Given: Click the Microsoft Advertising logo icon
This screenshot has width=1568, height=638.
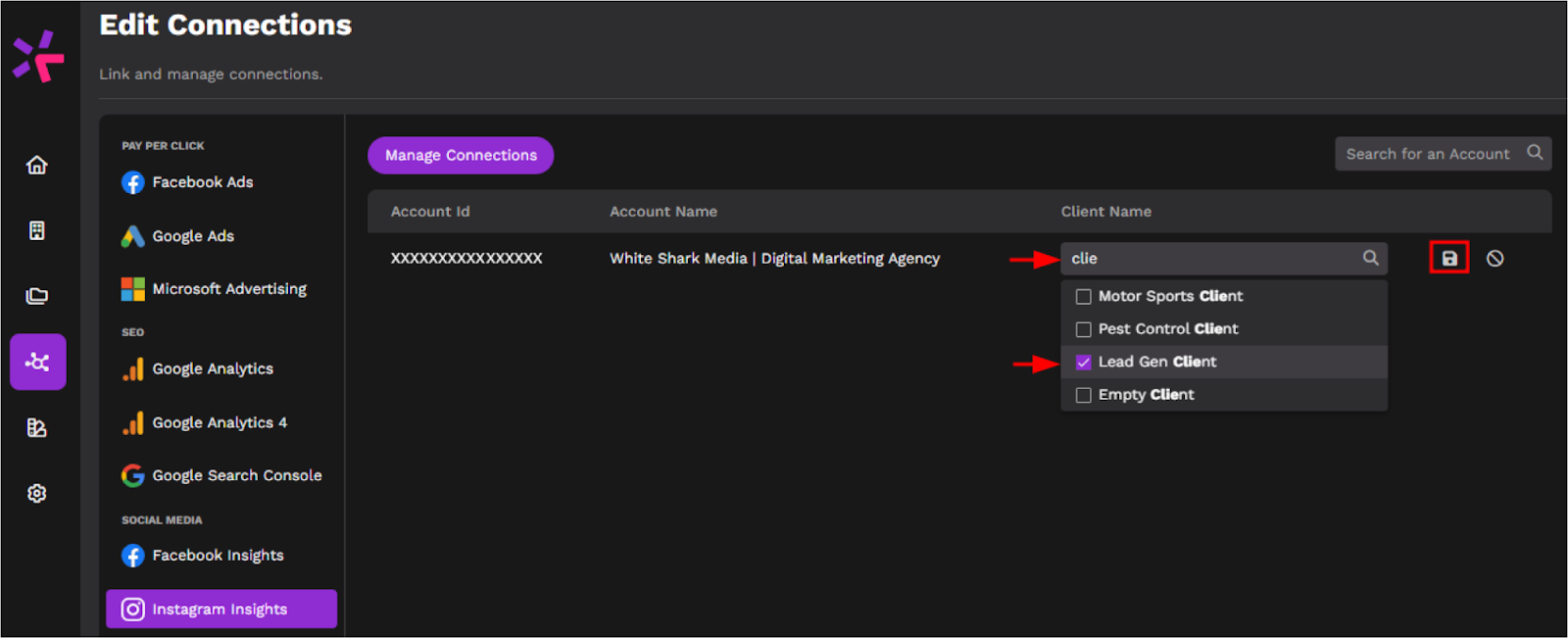Looking at the screenshot, I should pyautogui.click(x=133, y=289).
